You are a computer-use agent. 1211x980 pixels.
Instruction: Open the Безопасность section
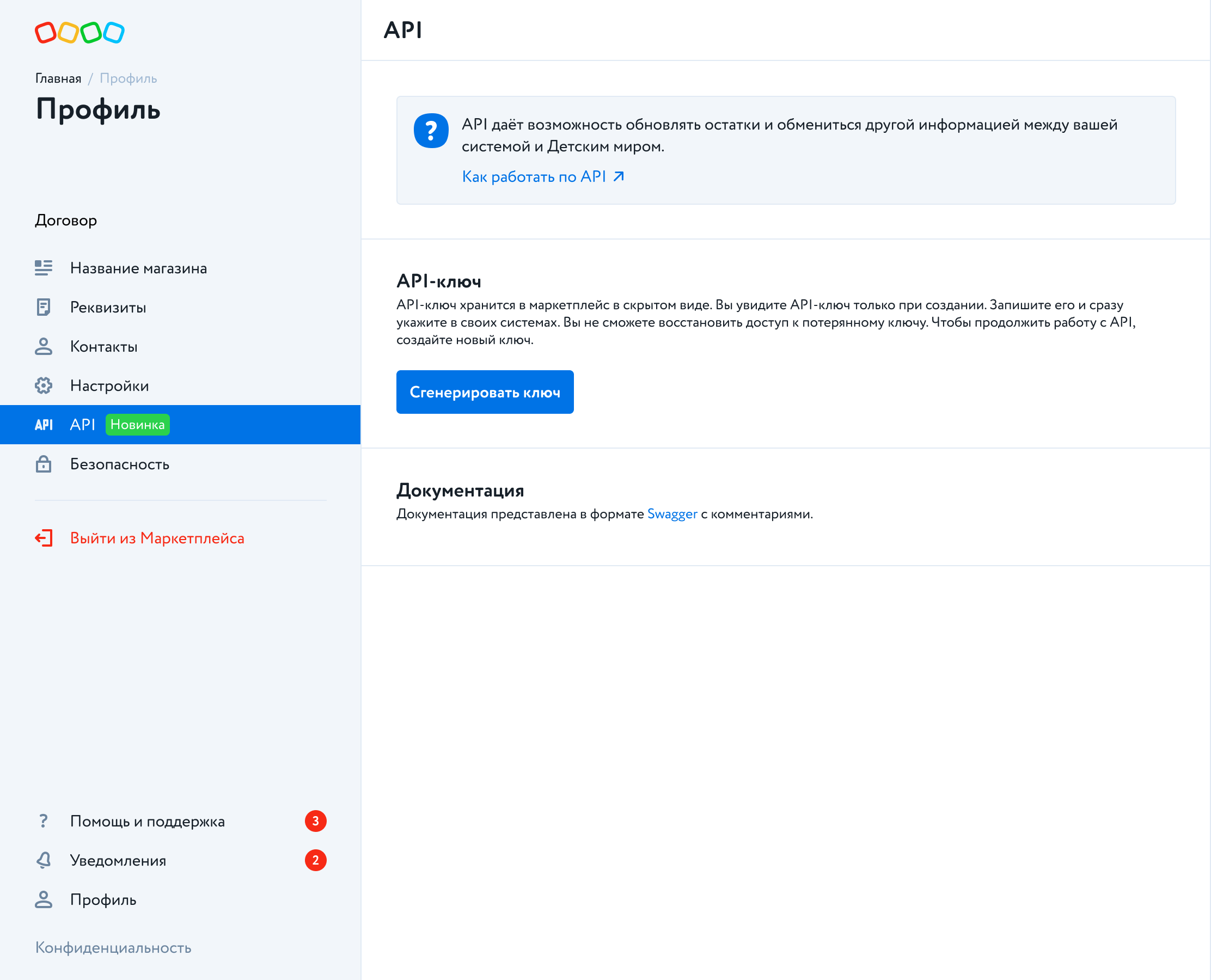(180, 464)
